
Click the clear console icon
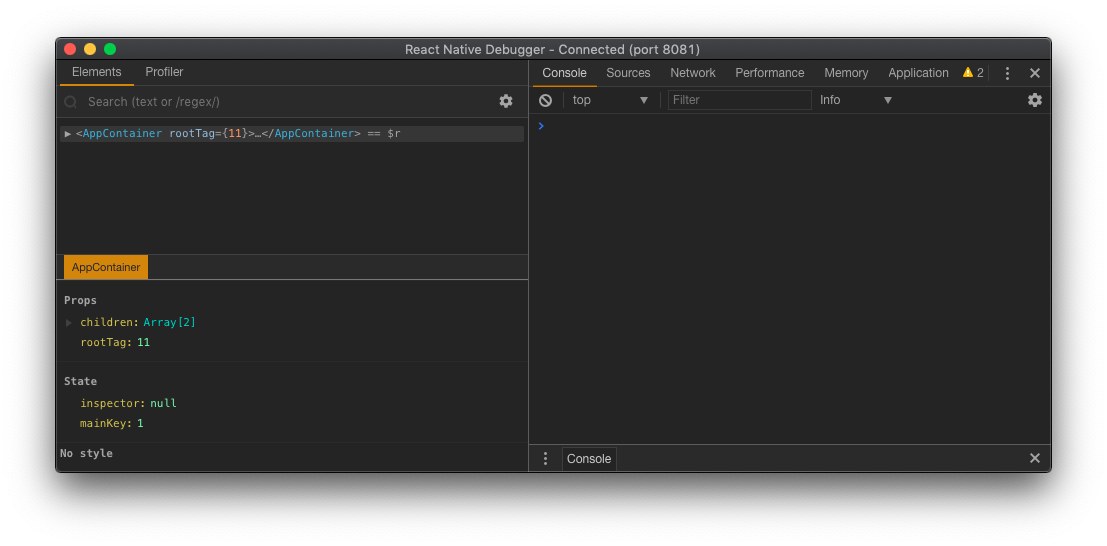[545, 100]
